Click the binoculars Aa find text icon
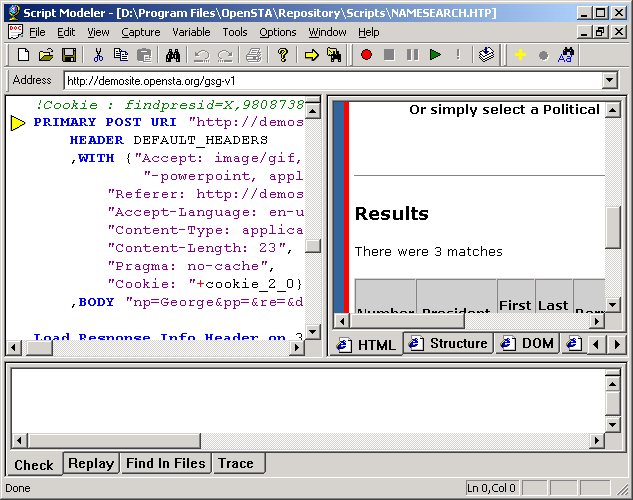This screenshot has height=500, width=633. coord(566,54)
